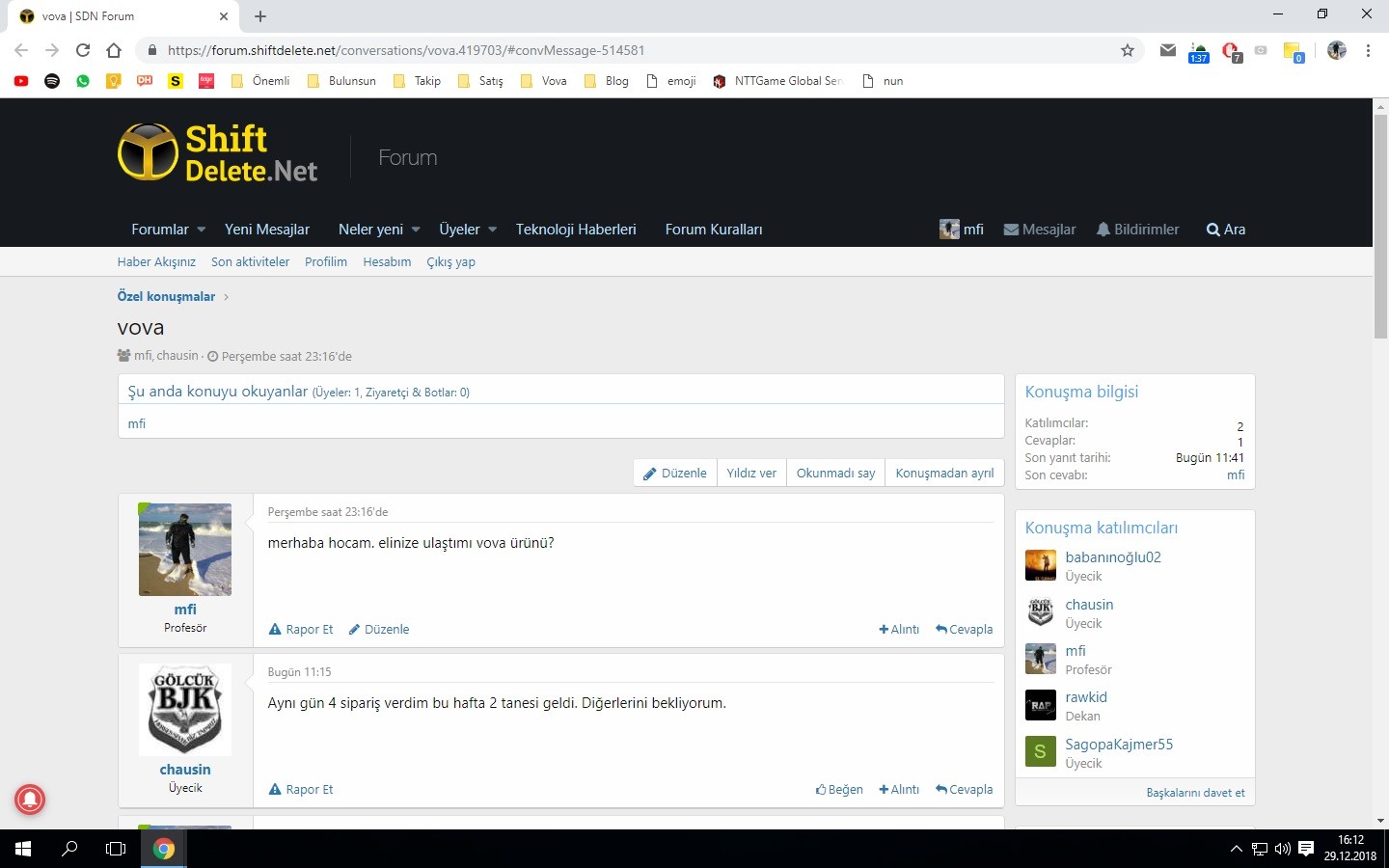The image size is (1389, 868).
Task: Open the Spotify bookmark icon
Action: pos(52,81)
